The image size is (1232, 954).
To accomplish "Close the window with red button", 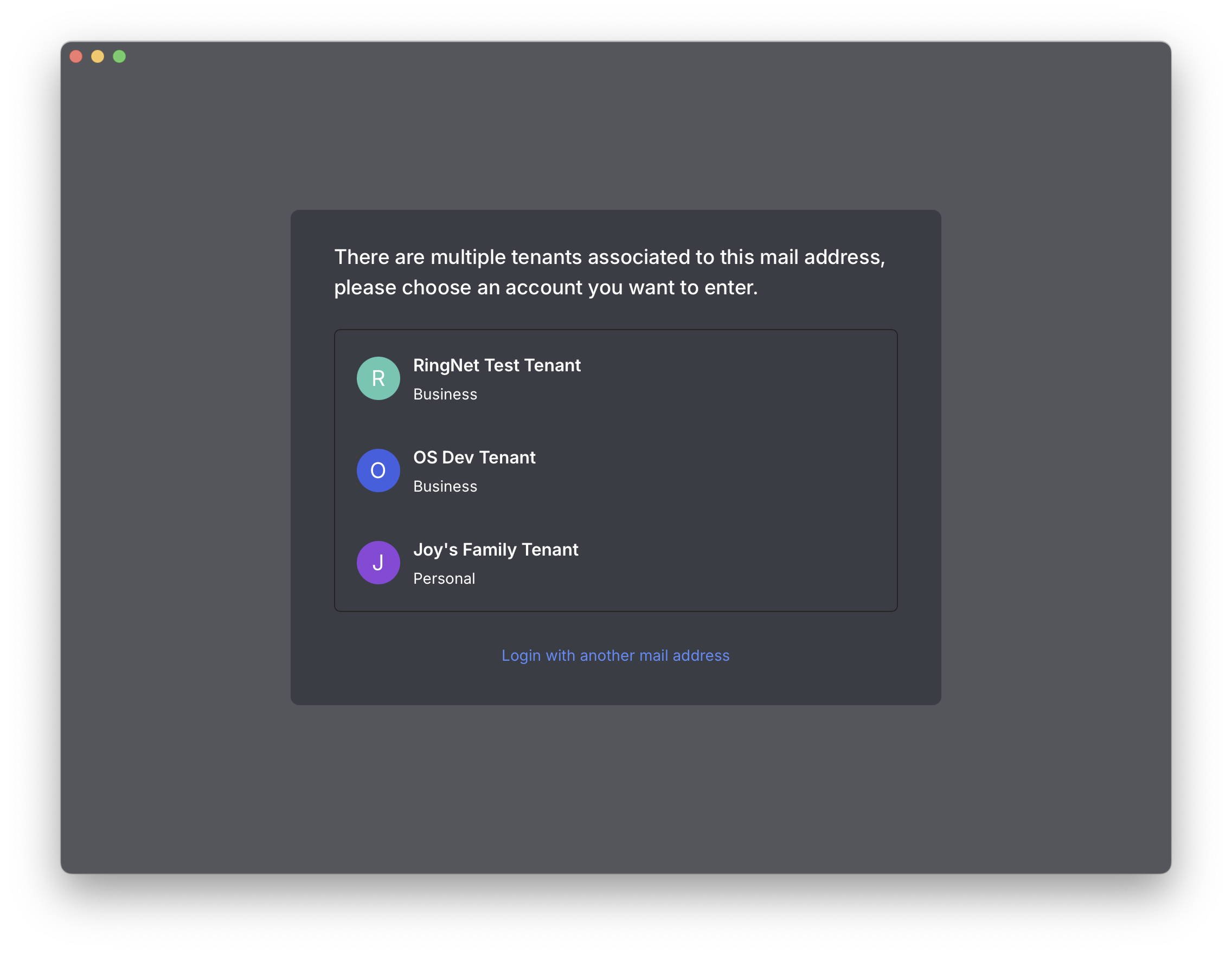I will (x=76, y=56).
